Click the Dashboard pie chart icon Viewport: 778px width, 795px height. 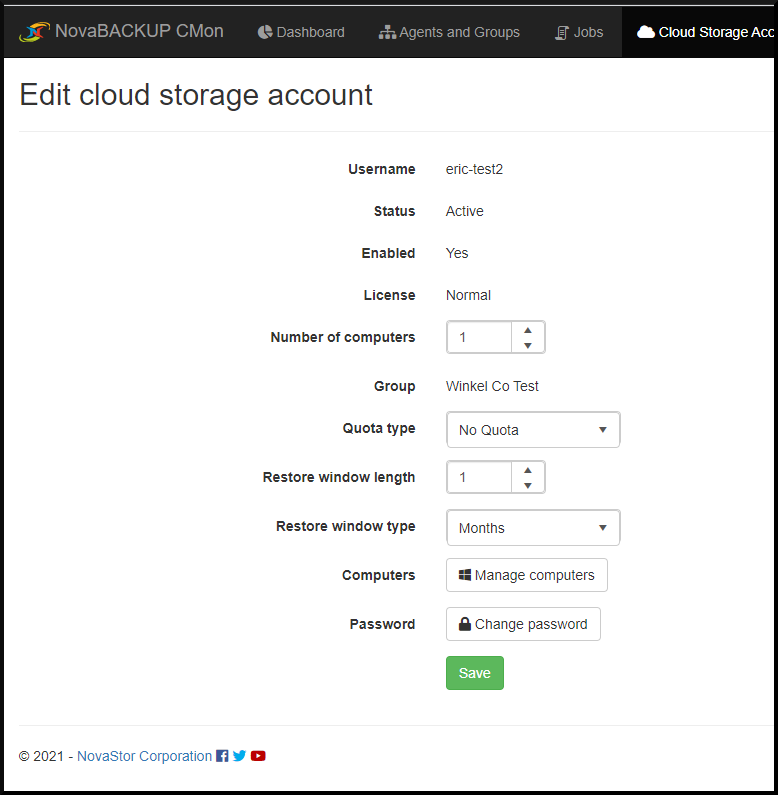tap(265, 32)
